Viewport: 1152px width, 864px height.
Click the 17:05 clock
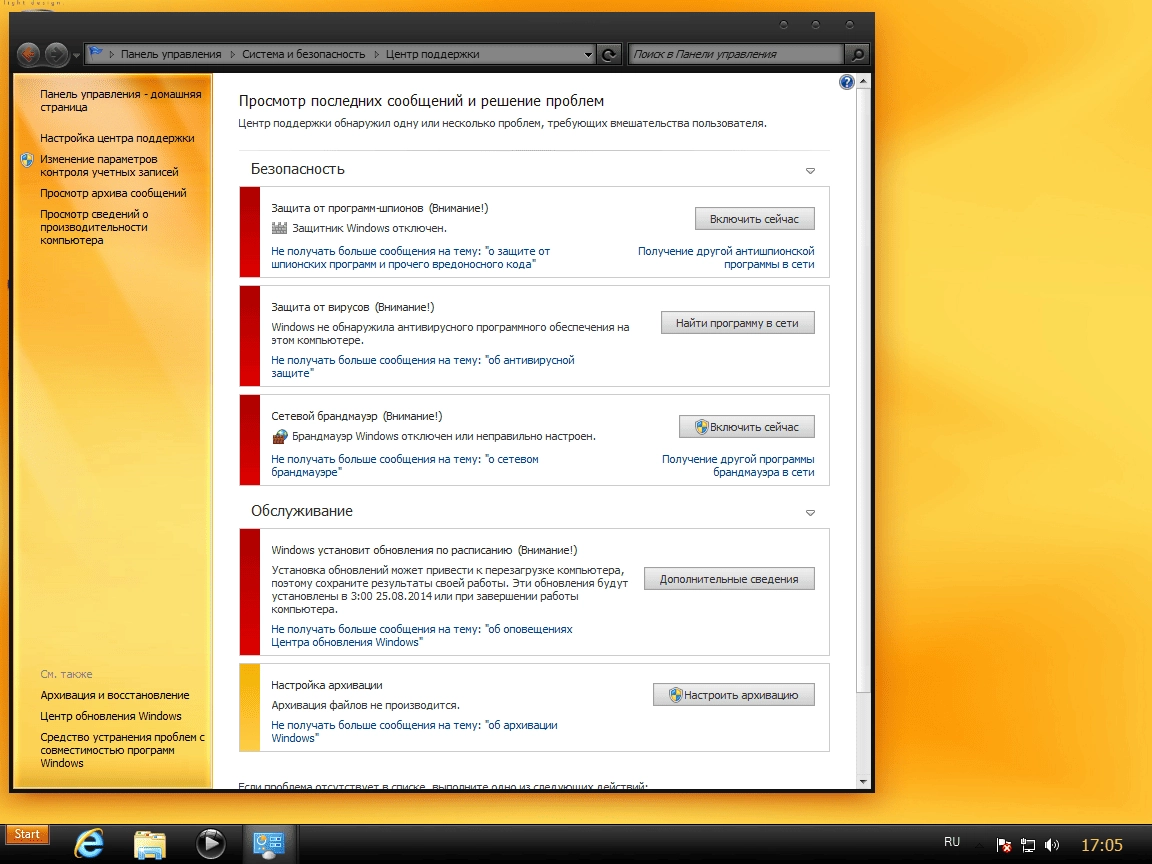click(x=1102, y=846)
